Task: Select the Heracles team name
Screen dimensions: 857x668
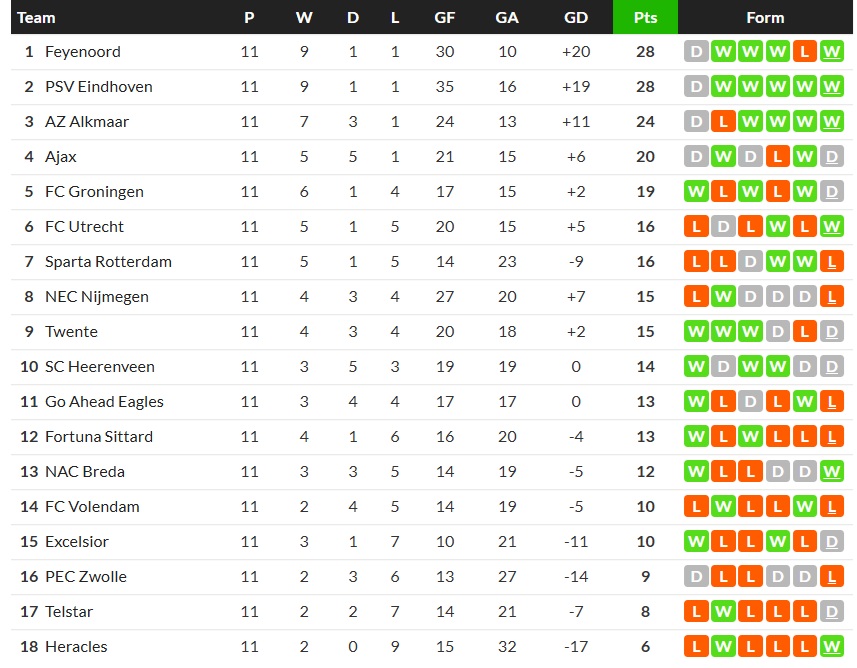Action: [x=76, y=647]
